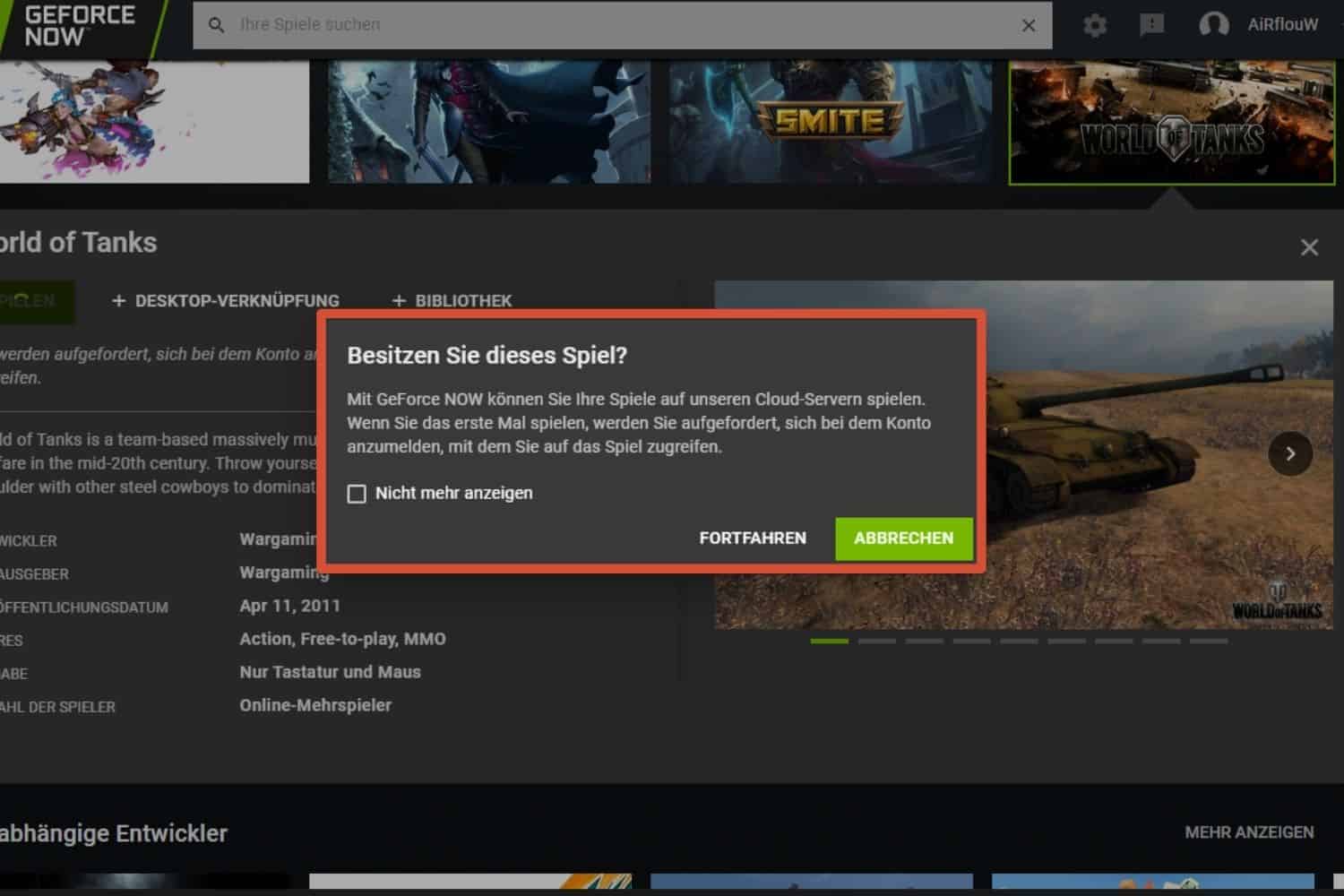Click the Apr 11, 2011 release date
1344x896 pixels.
289,606
